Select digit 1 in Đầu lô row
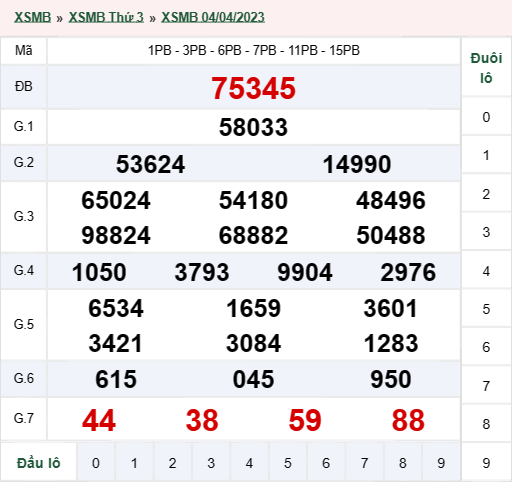Viewport: 512px width, 482px height. (x=134, y=463)
